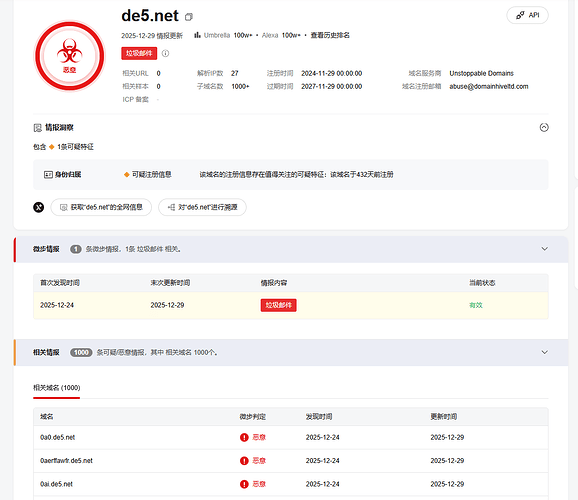Click the 有效 status in intelligence row

click(476, 305)
